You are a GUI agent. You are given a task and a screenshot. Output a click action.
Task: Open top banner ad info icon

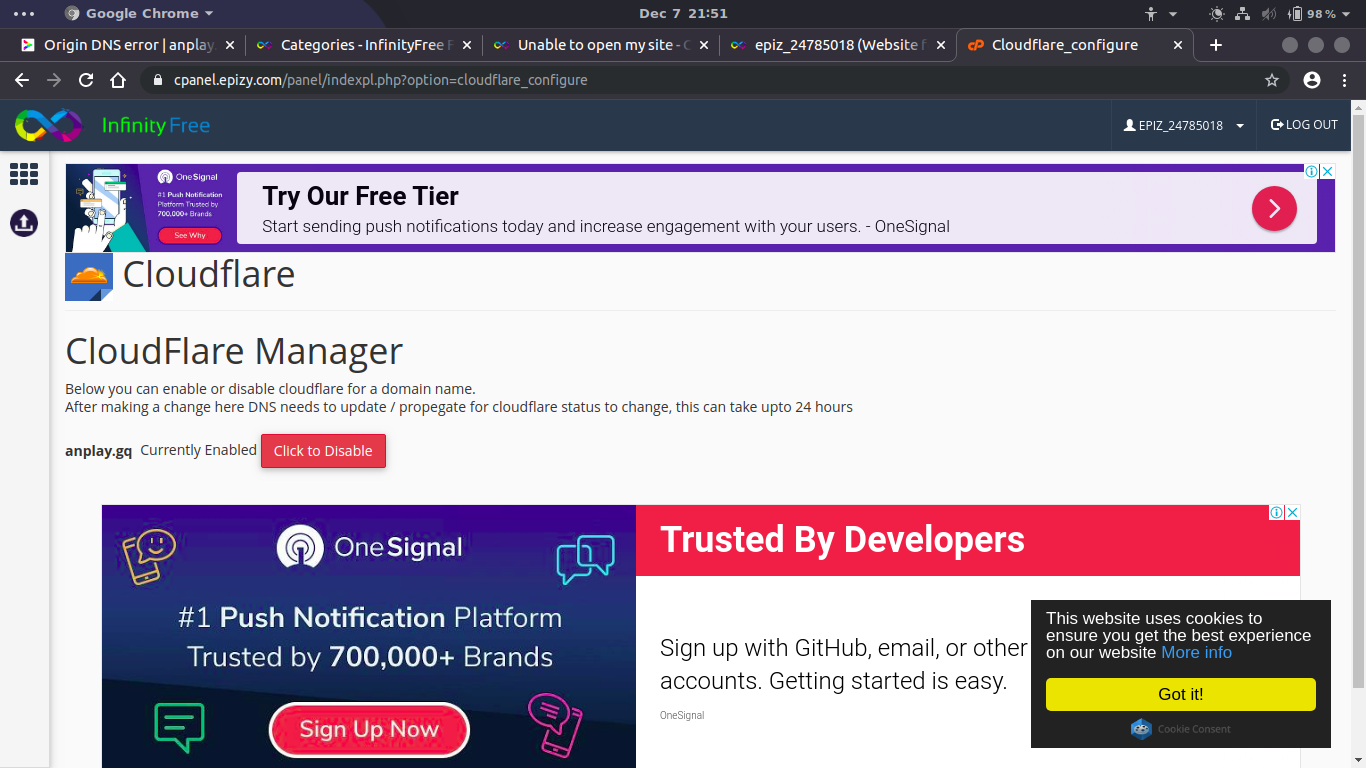[1311, 172]
